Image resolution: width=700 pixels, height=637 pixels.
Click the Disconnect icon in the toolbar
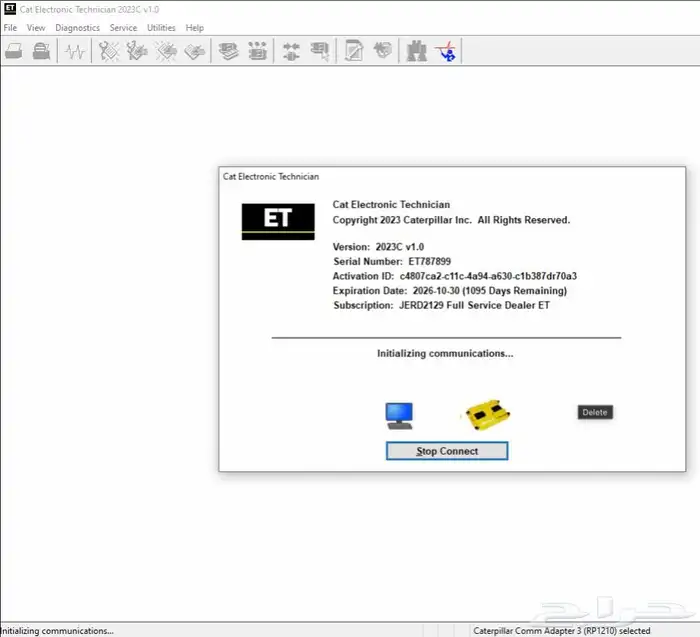pyautogui.click(x=320, y=52)
